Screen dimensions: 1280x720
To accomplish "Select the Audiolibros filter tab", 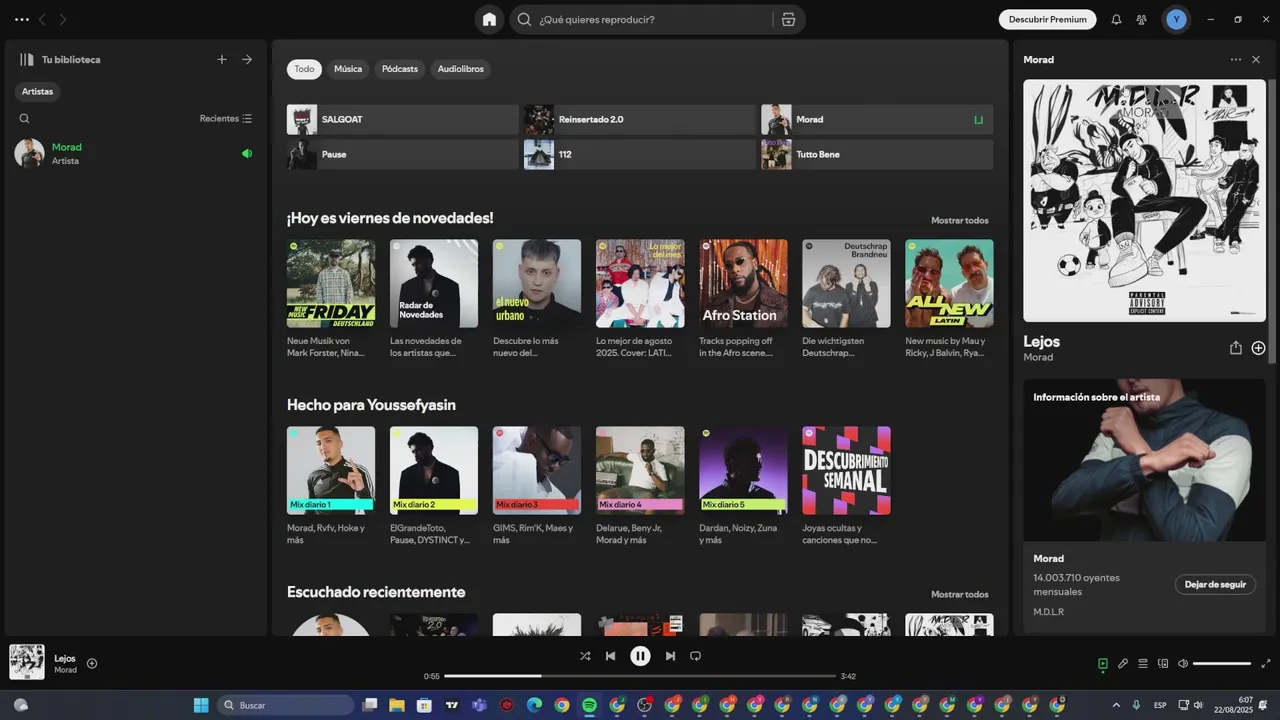I will click(x=461, y=69).
